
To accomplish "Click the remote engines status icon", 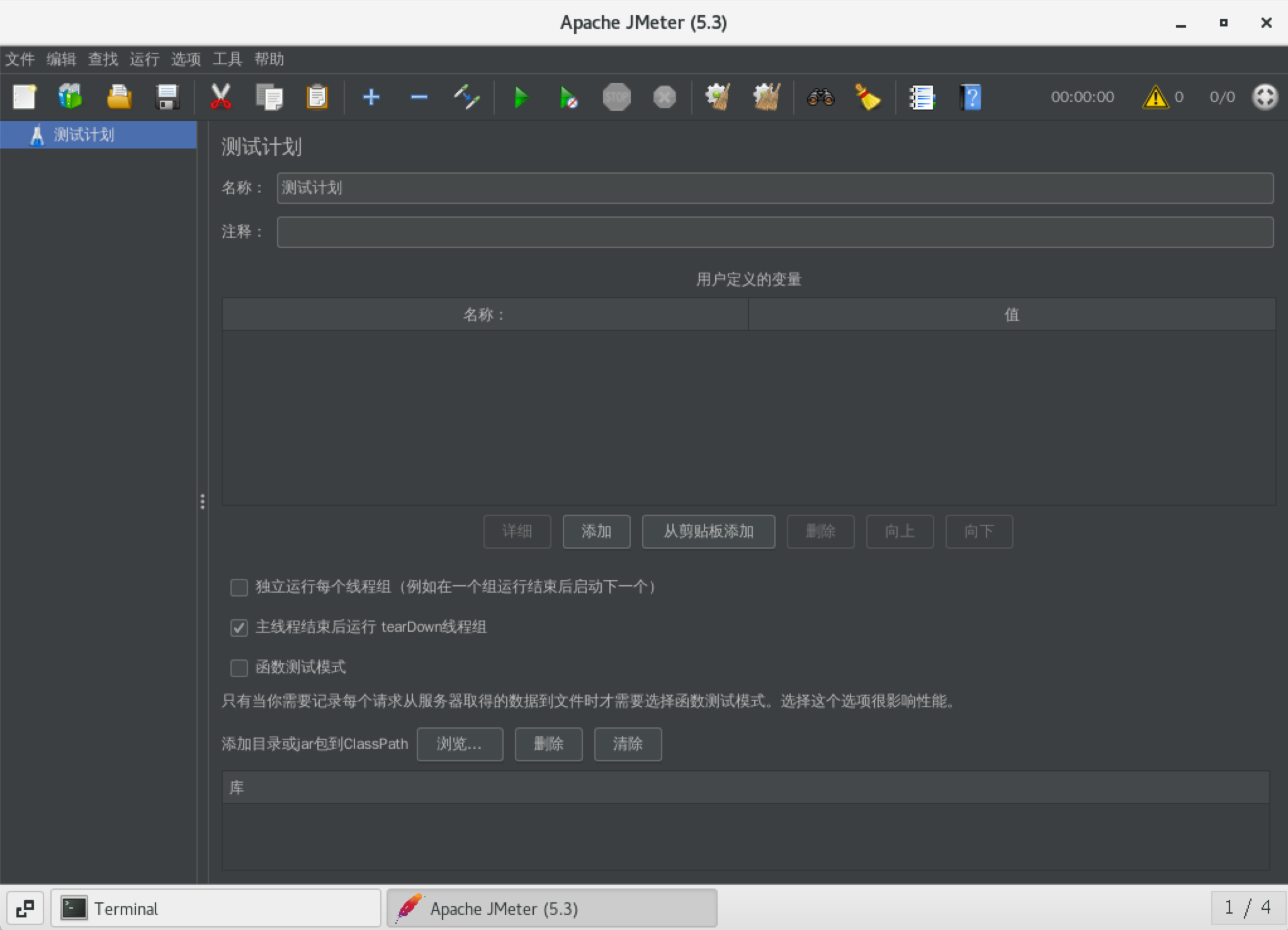I will click(x=1265, y=98).
